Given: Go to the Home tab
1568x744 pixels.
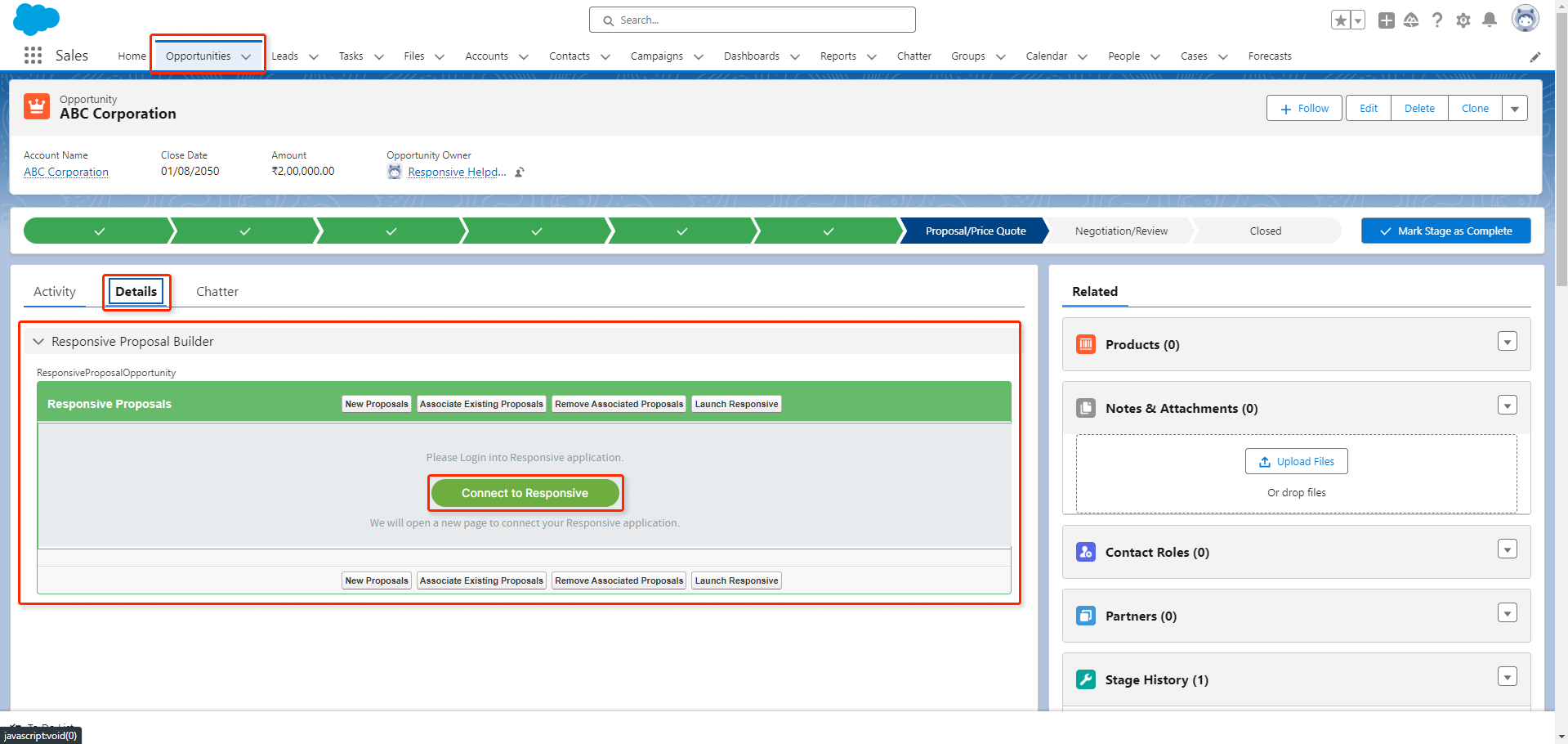Looking at the screenshot, I should coord(132,56).
